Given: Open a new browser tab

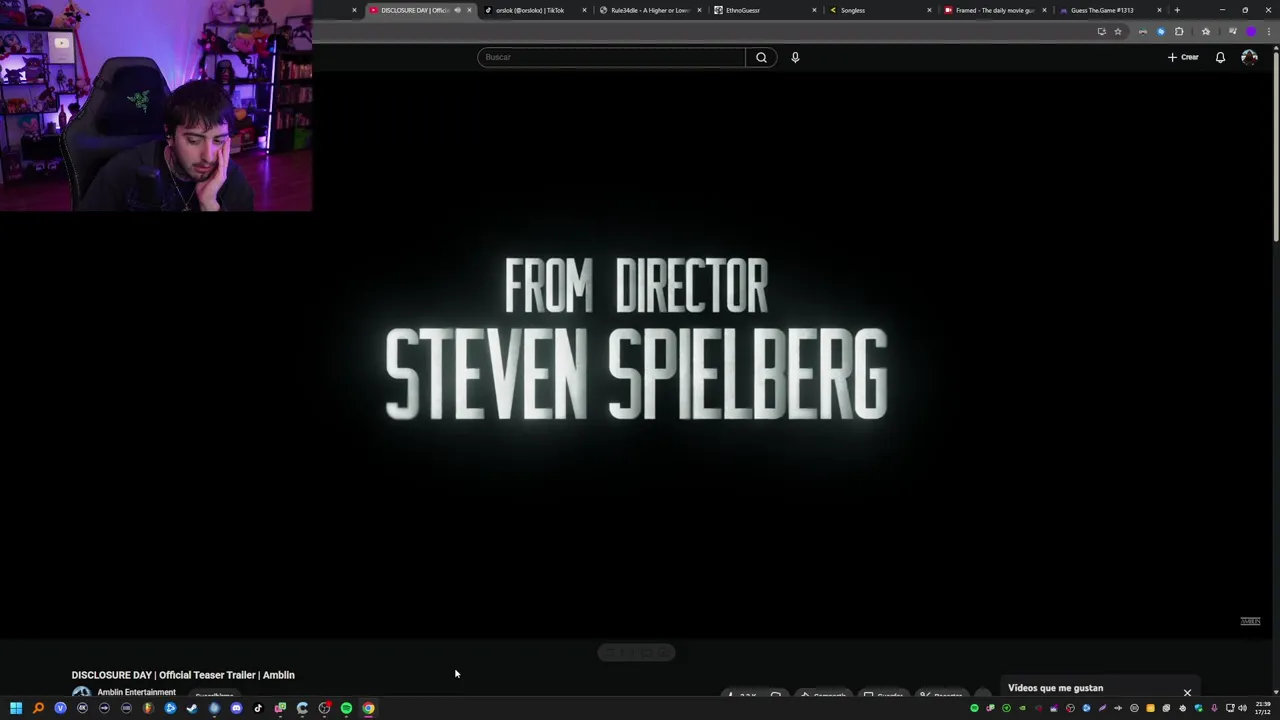Looking at the screenshot, I should 1177,10.
